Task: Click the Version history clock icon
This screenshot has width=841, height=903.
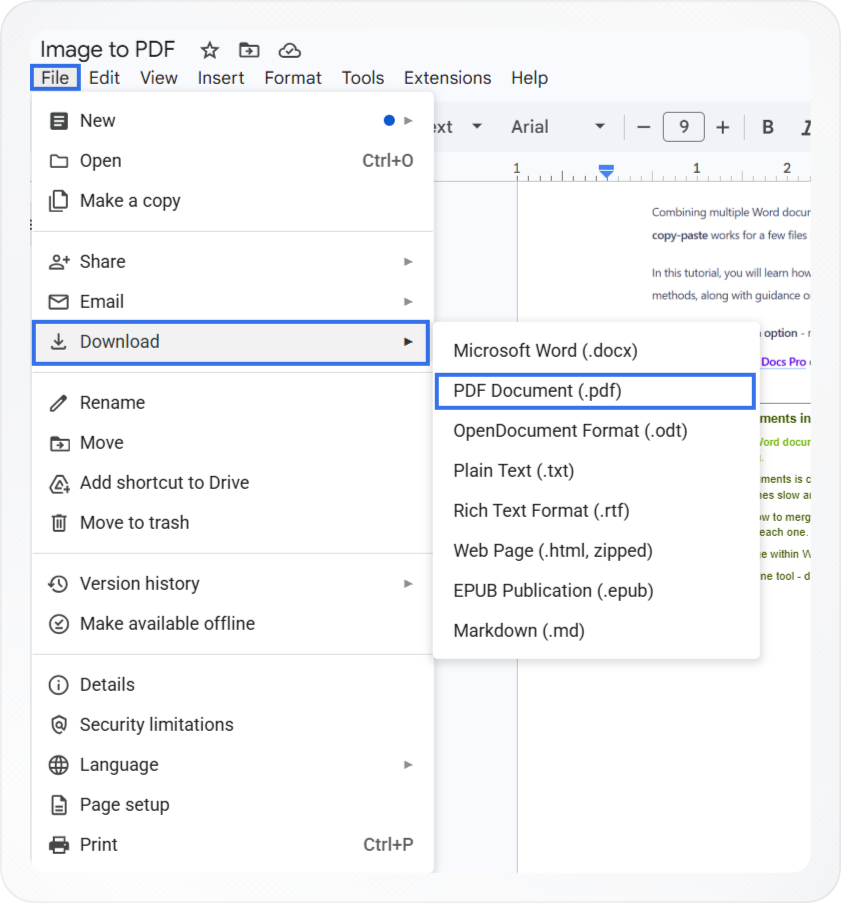Action: point(60,584)
